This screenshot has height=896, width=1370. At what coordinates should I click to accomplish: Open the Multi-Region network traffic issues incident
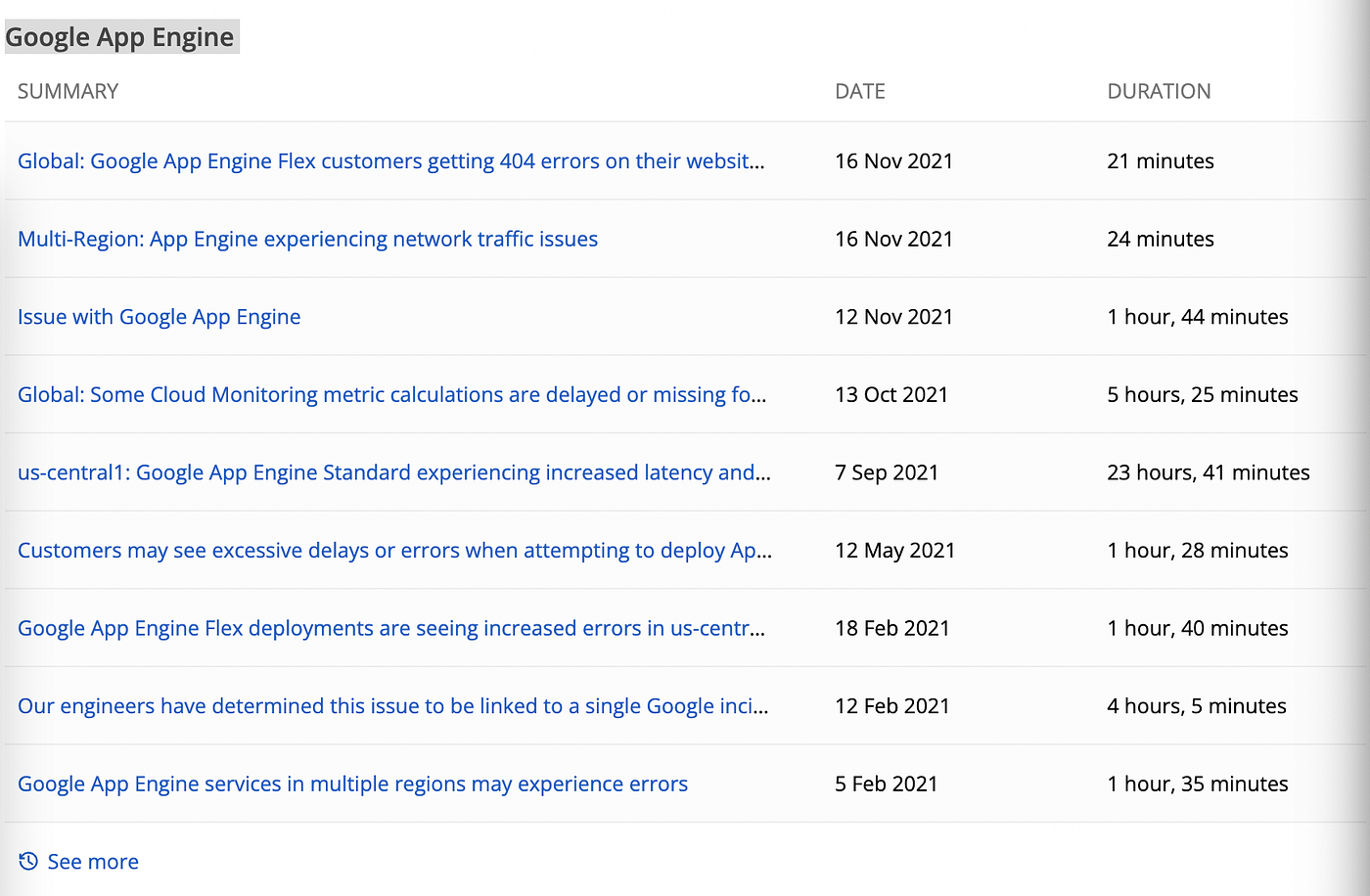pyautogui.click(x=307, y=239)
